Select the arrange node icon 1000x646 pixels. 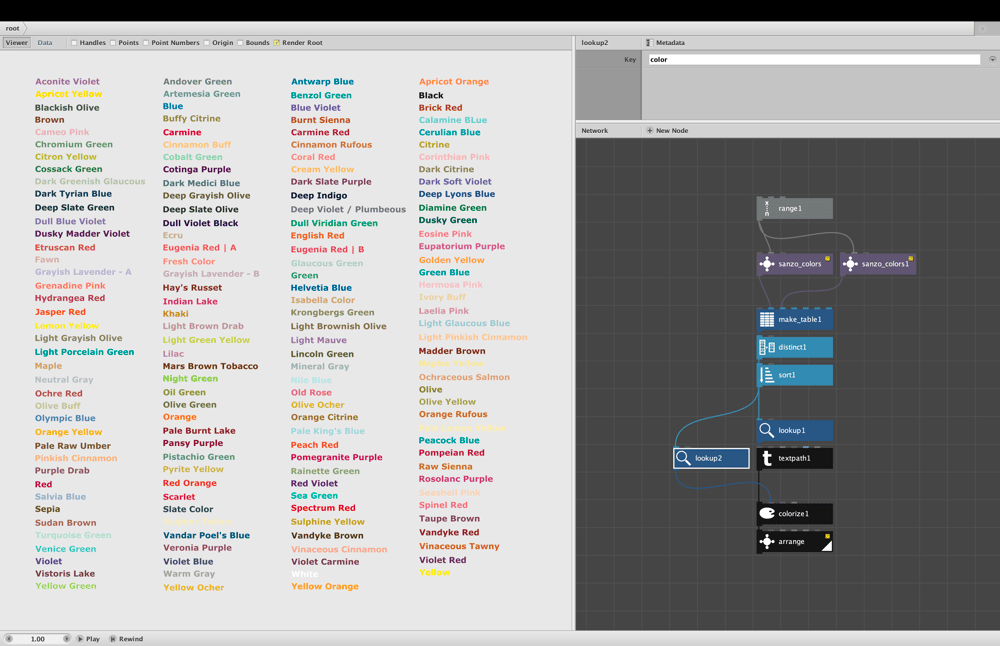pyautogui.click(x=767, y=541)
